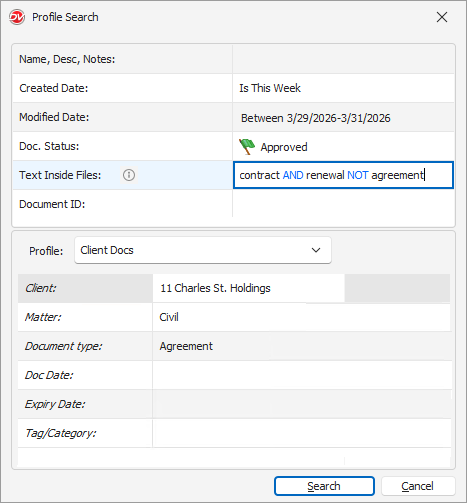Click the Modified Date: label
Screen dimensions: 467x503
[x=54, y=117]
